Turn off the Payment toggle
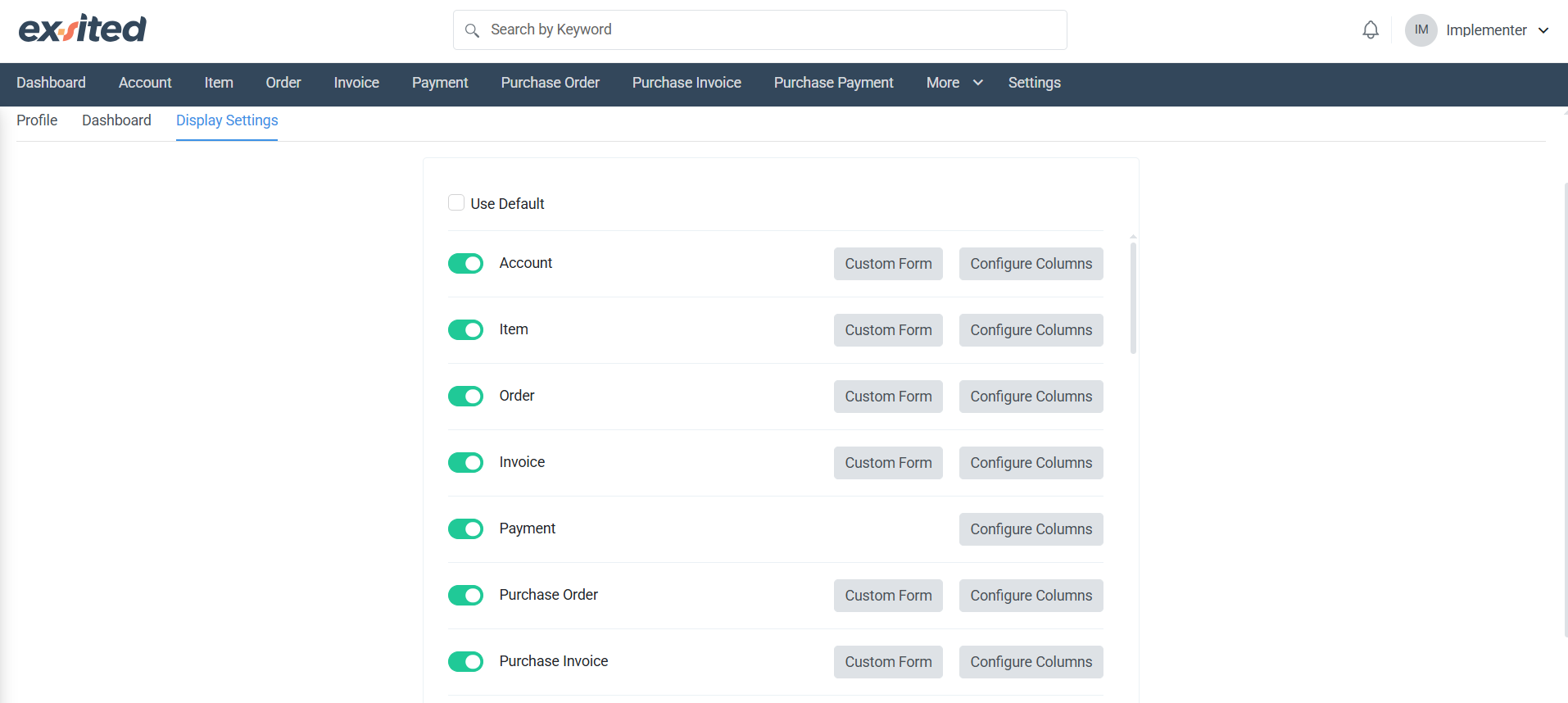This screenshot has height=703, width=1568. click(465, 528)
